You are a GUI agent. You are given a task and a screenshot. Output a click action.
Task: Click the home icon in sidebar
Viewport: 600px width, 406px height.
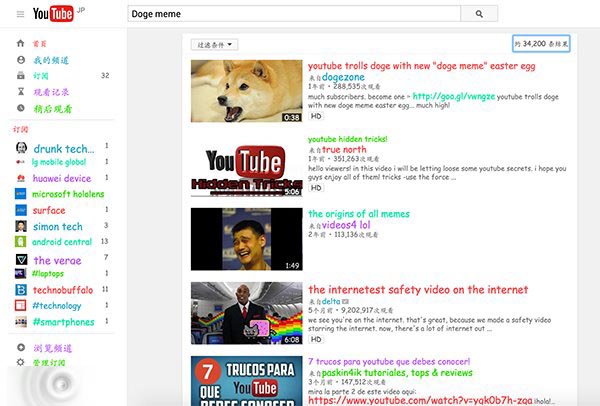[x=21, y=43]
